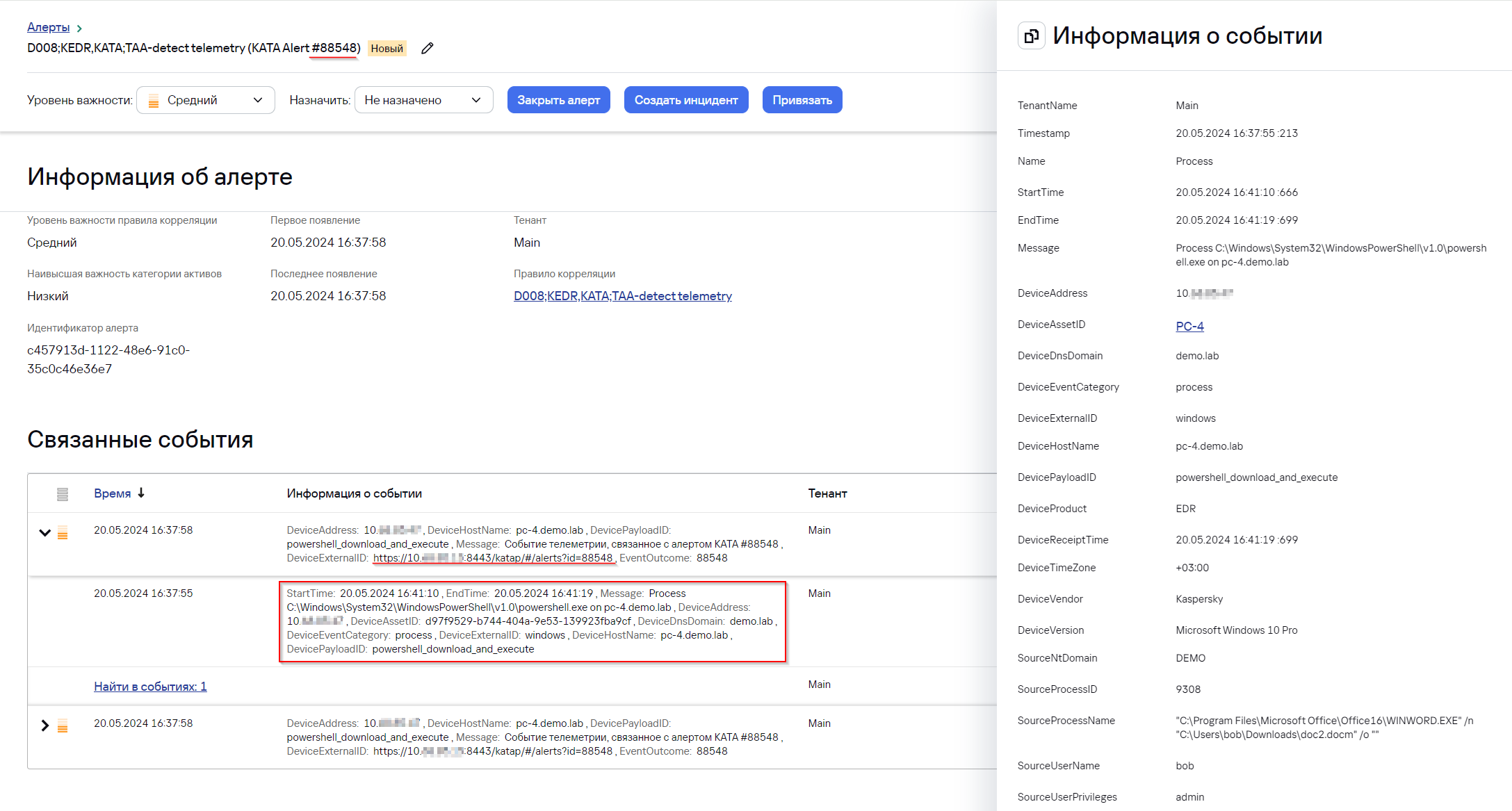This screenshot has height=811, width=1512.
Task: Collapse the first expanded 16:37:58 event row
Action: click(x=45, y=533)
